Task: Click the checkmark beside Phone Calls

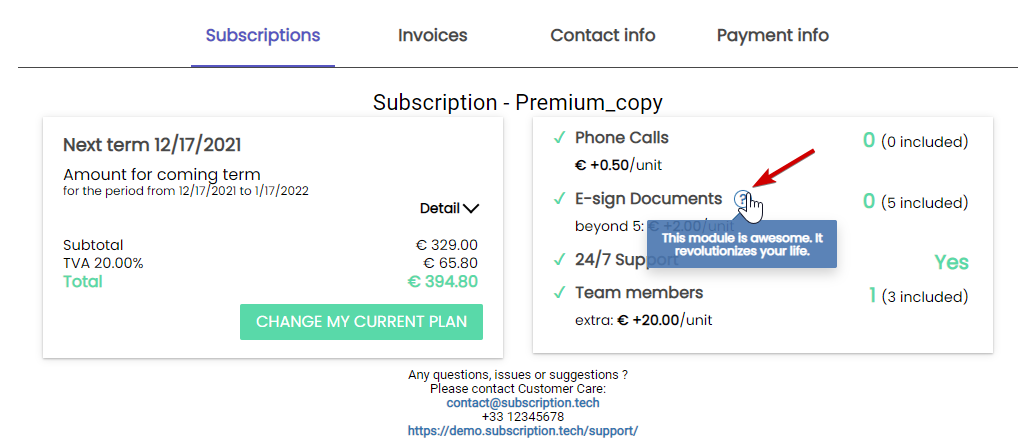Action: click(x=559, y=138)
